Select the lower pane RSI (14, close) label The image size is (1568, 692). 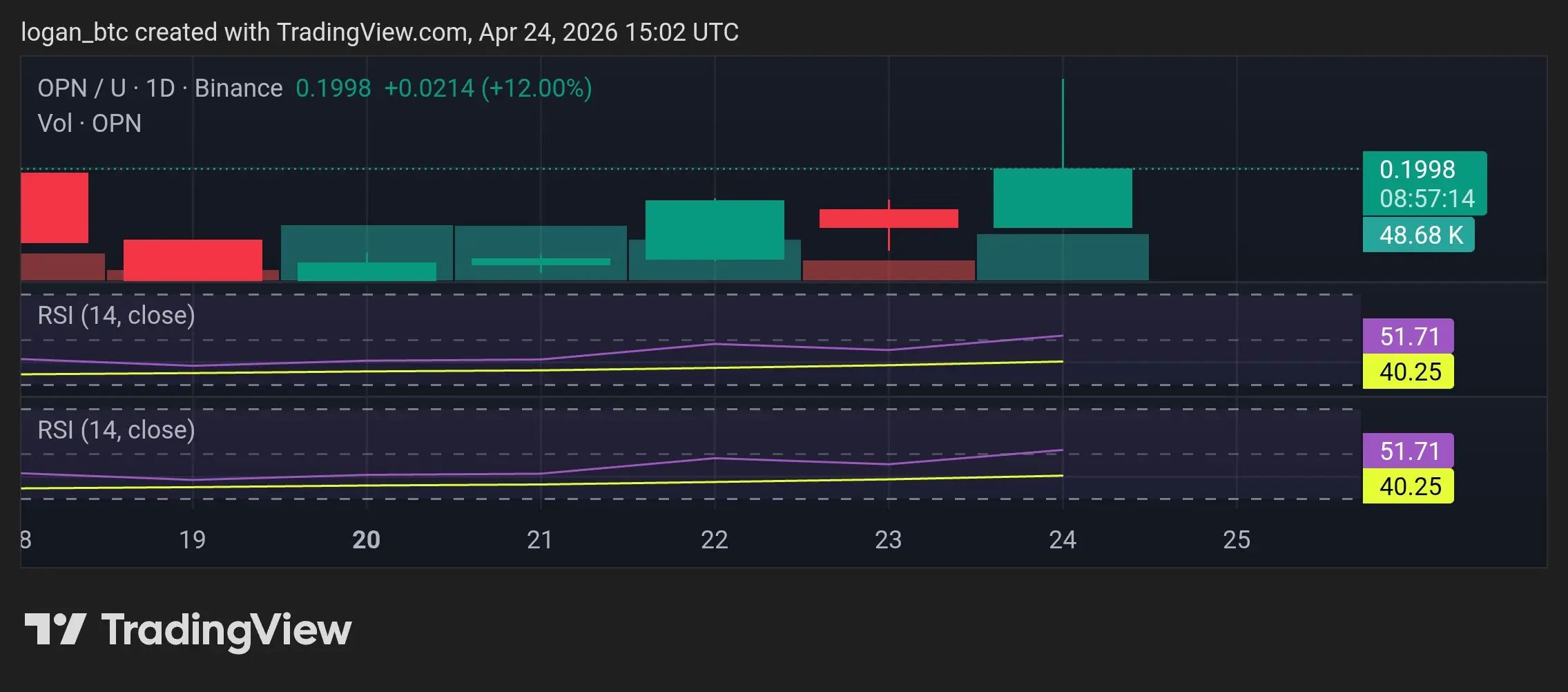click(117, 430)
